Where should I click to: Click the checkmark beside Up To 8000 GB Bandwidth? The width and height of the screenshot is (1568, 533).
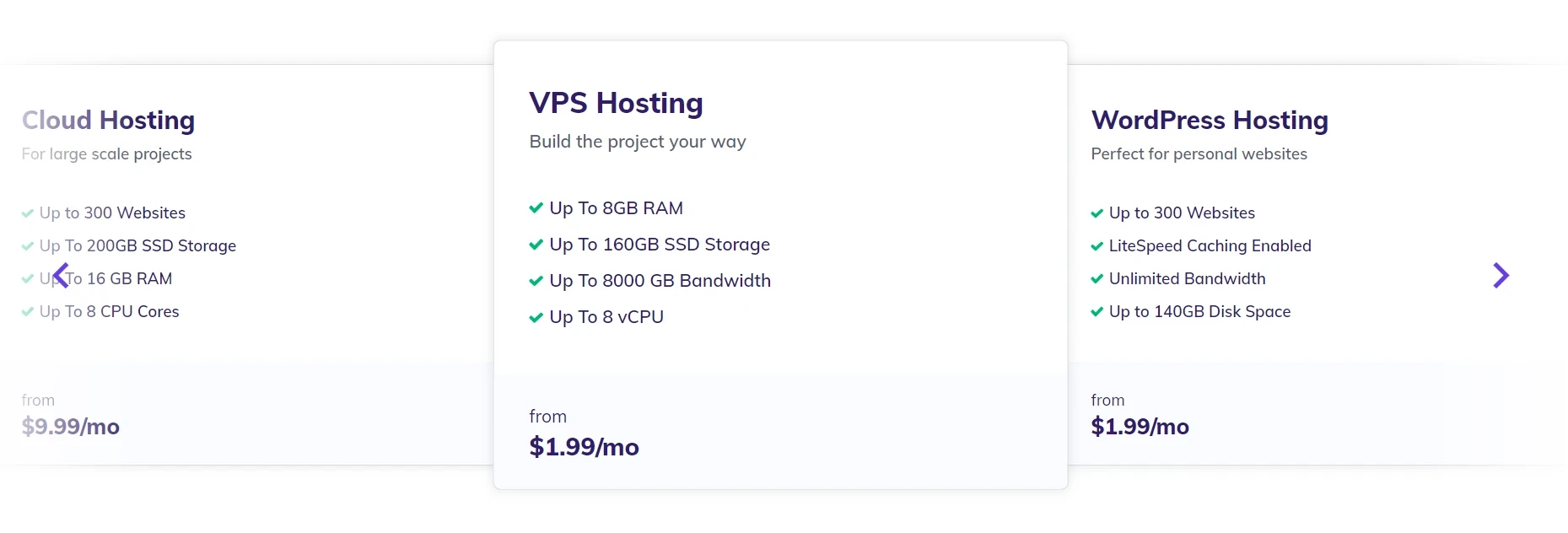pos(536,281)
